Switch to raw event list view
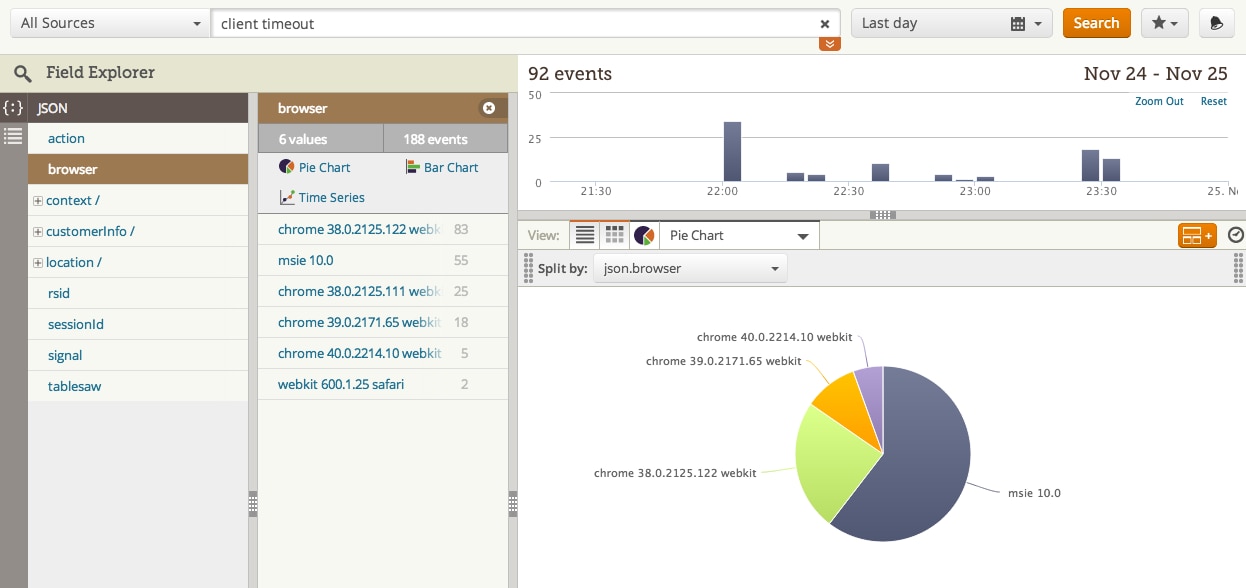1246x588 pixels. click(585, 235)
